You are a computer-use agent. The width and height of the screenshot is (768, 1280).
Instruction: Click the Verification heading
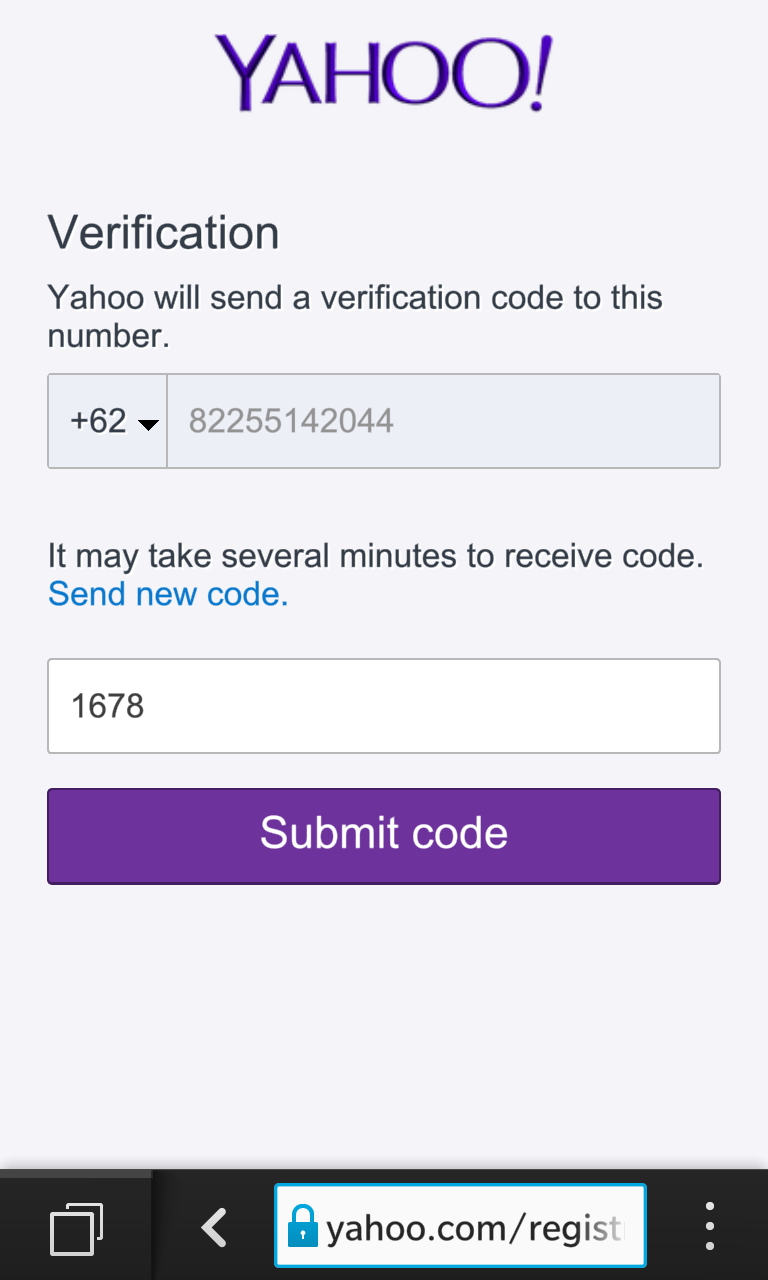[x=163, y=233]
